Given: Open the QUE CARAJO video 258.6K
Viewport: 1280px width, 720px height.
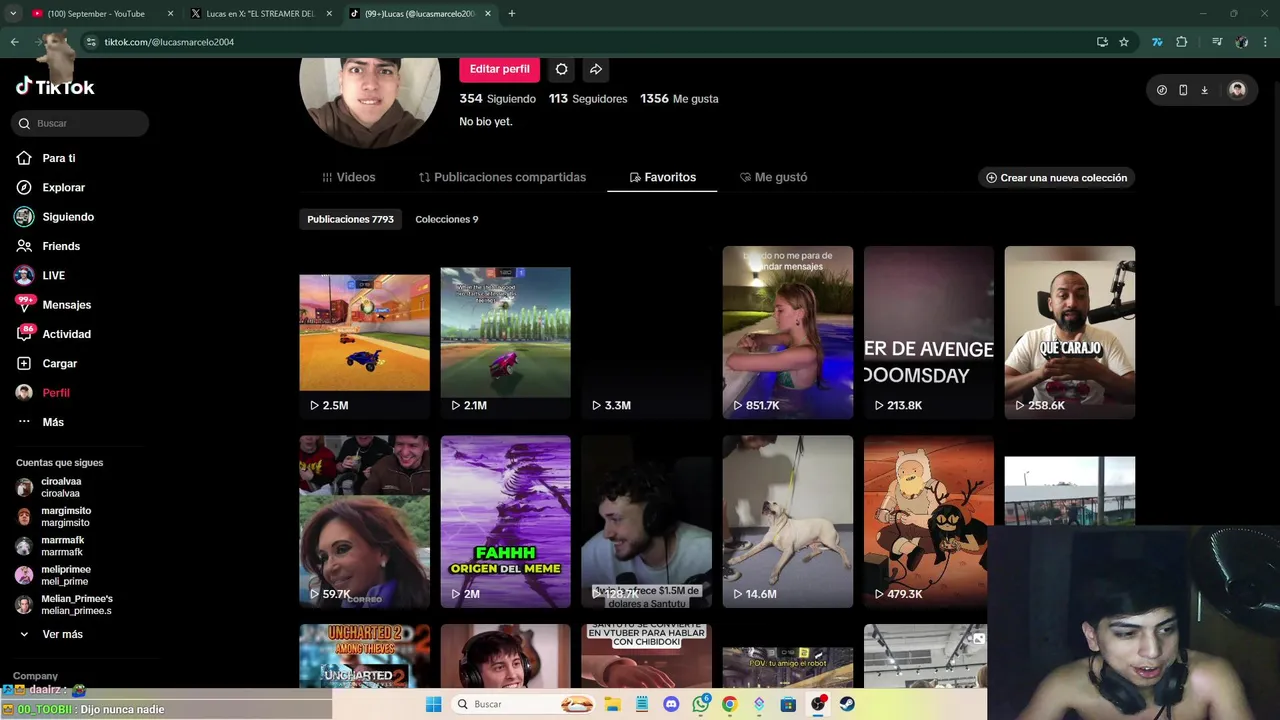Looking at the screenshot, I should pyautogui.click(x=1069, y=332).
